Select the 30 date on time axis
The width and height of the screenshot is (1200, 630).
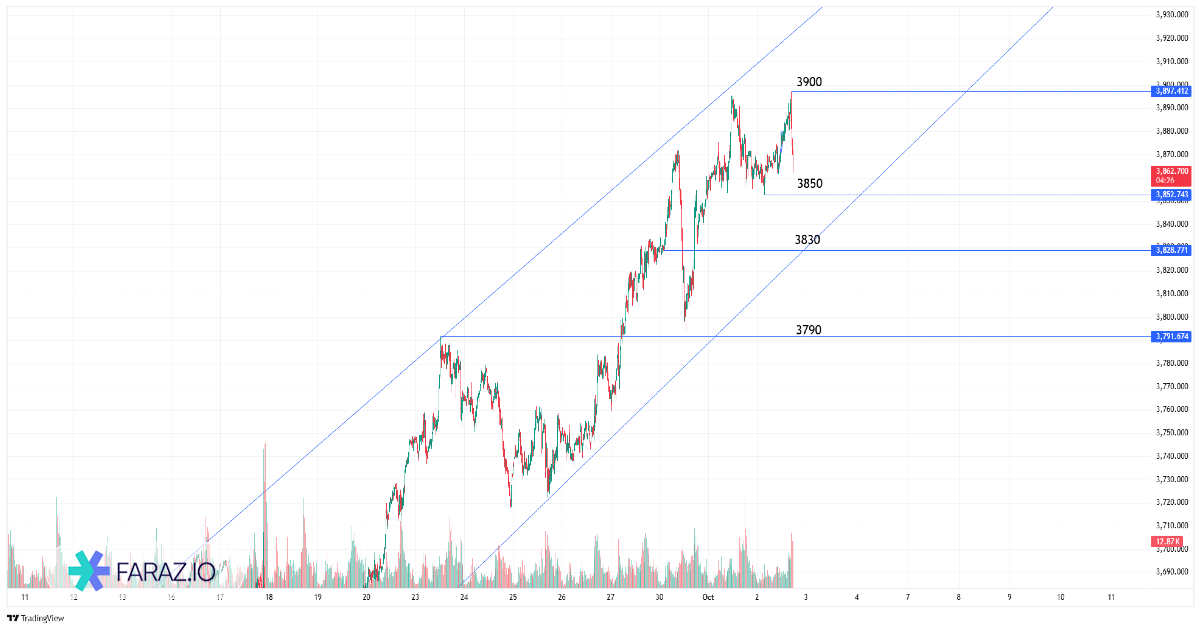click(x=660, y=597)
